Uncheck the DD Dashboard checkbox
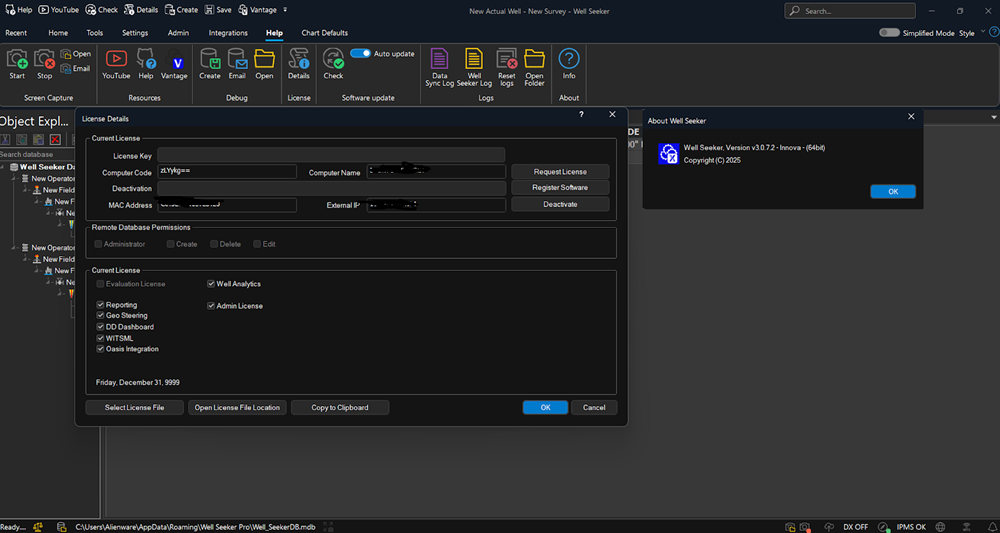This screenshot has width=1000, height=533. coord(100,327)
